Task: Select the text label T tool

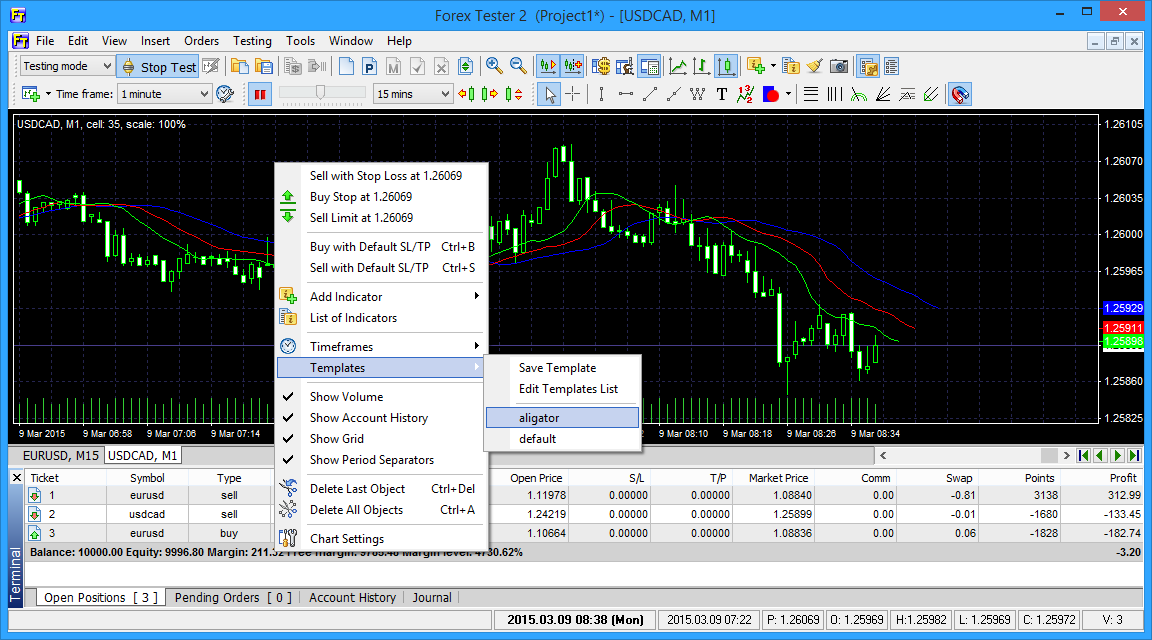Action: (x=721, y=94)
